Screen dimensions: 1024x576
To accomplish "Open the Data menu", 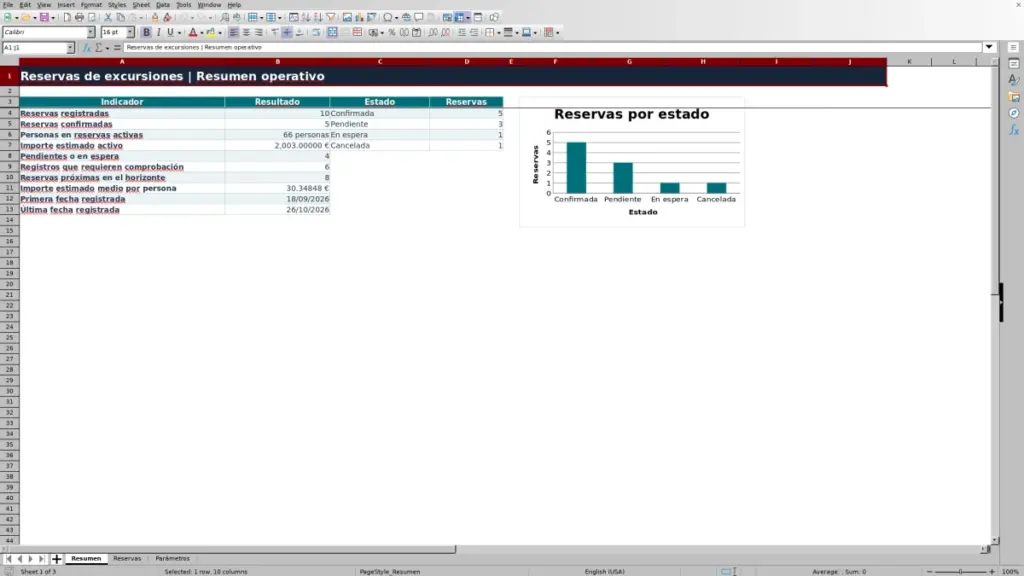I will tap(163, 5).
